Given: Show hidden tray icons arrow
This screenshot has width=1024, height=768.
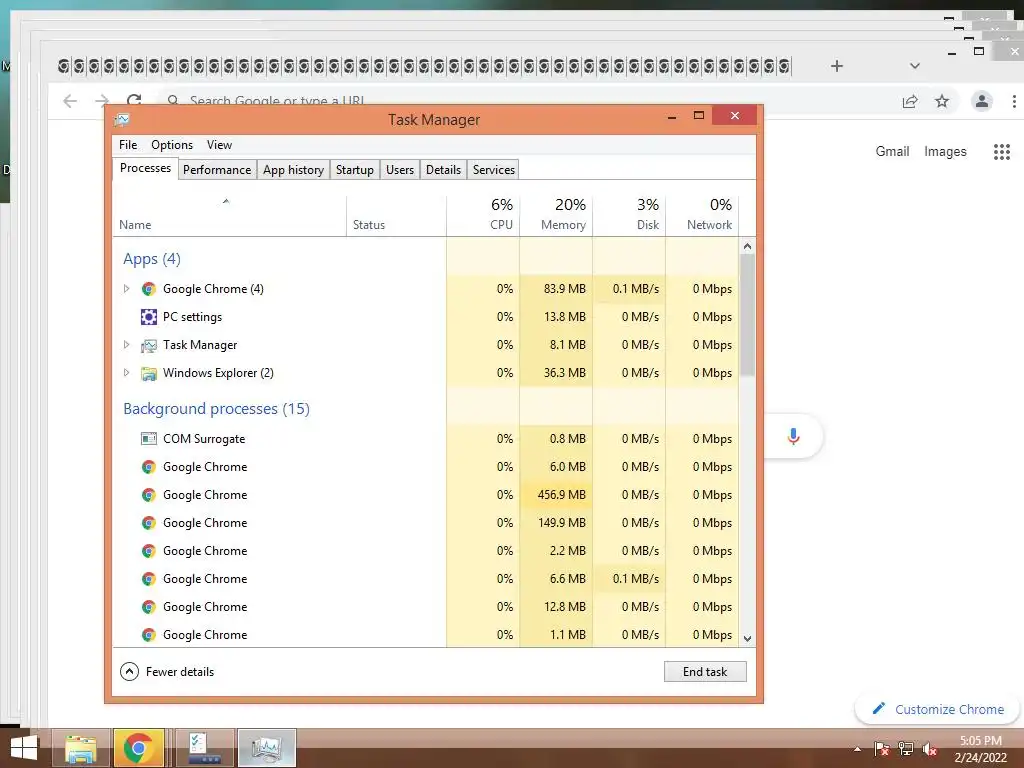Looking at the screenshot, I should coord(857,749).
